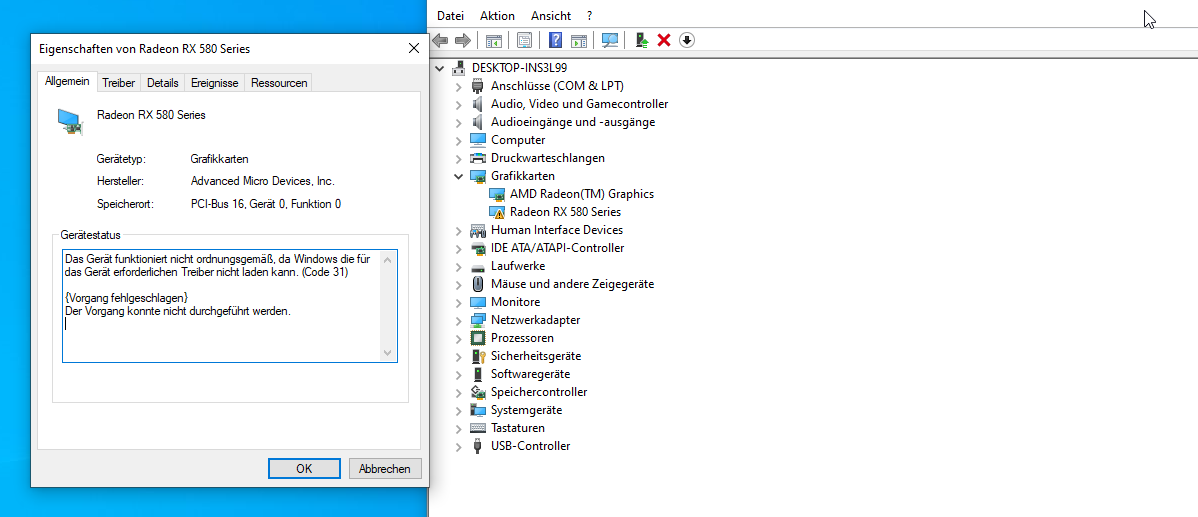This screenshot has width=1198, height=517.
Task: Select the Netzwerkadapter tree row
Action: [535, 320]
